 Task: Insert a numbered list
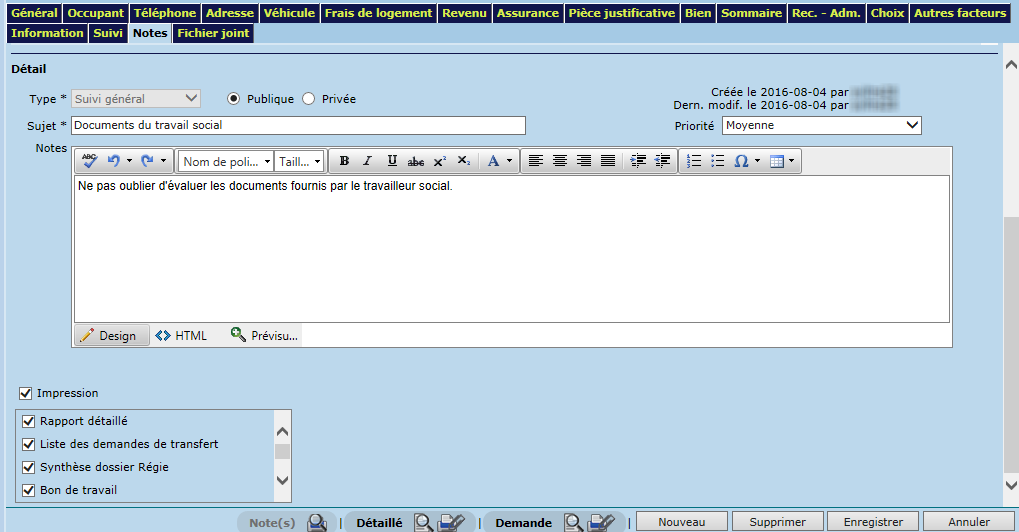point(695,161)
